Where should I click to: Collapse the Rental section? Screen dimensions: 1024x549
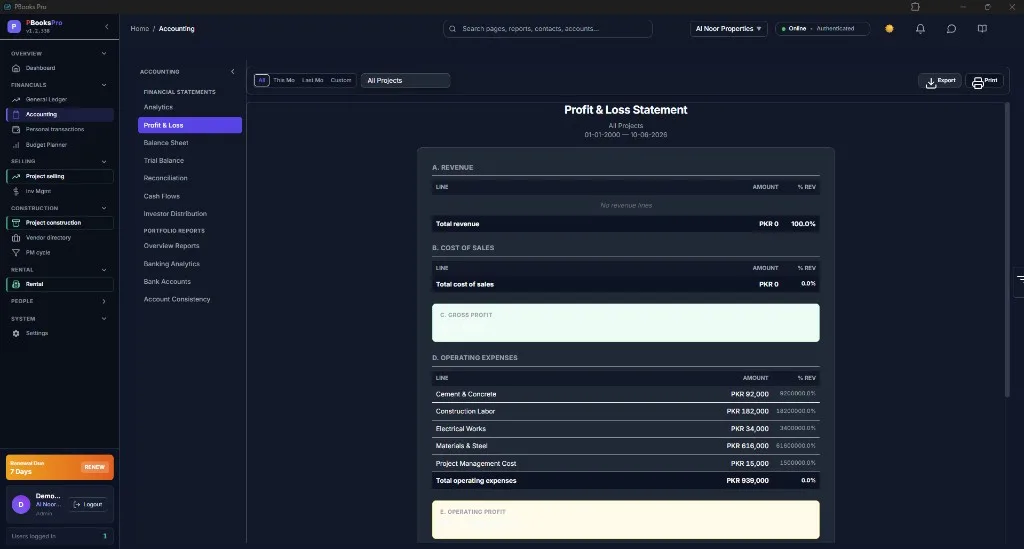coord(104,270)
